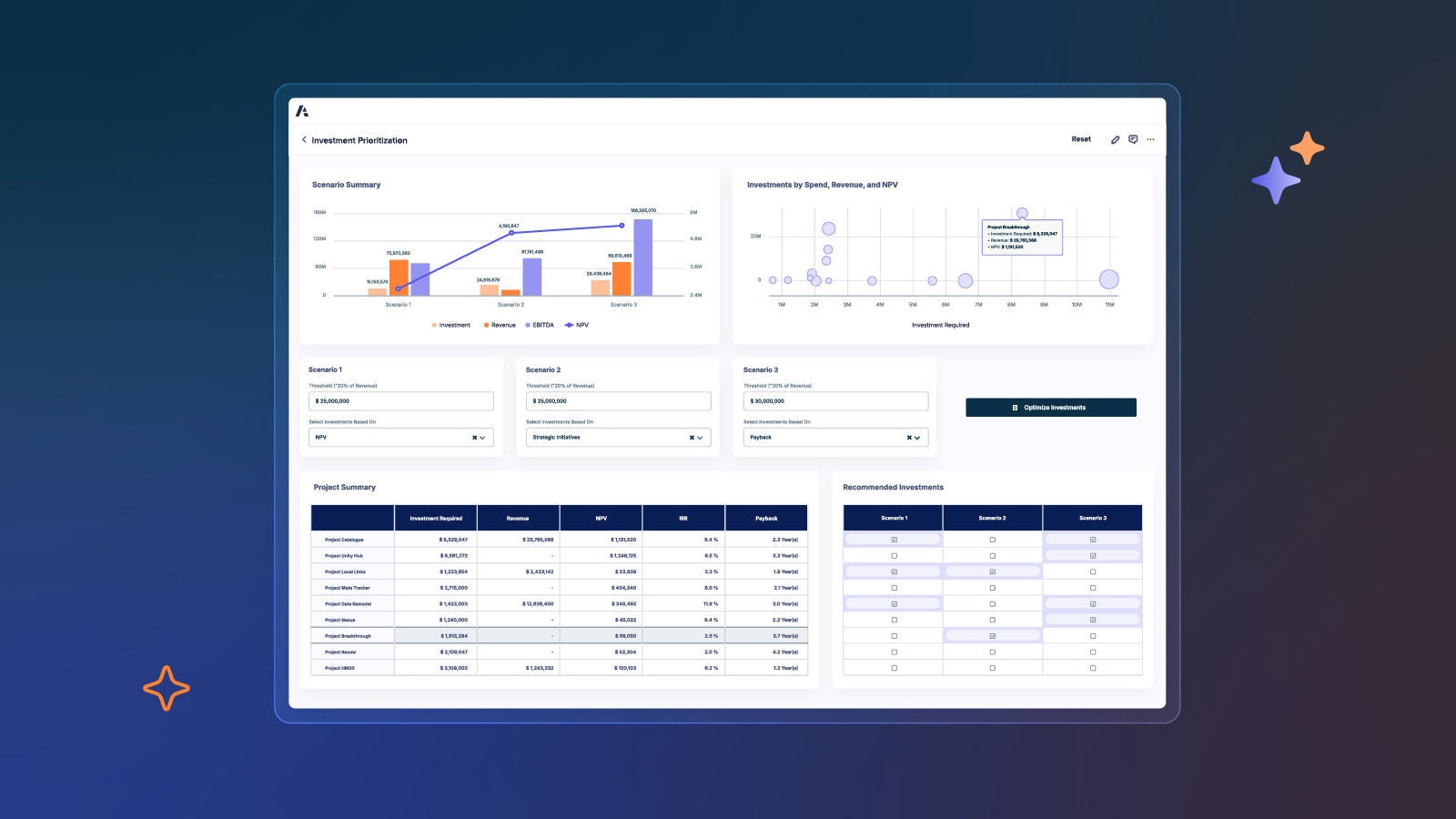
Task: Click the Scenario 1 threshold field
Action: click(x=401, y=401)
